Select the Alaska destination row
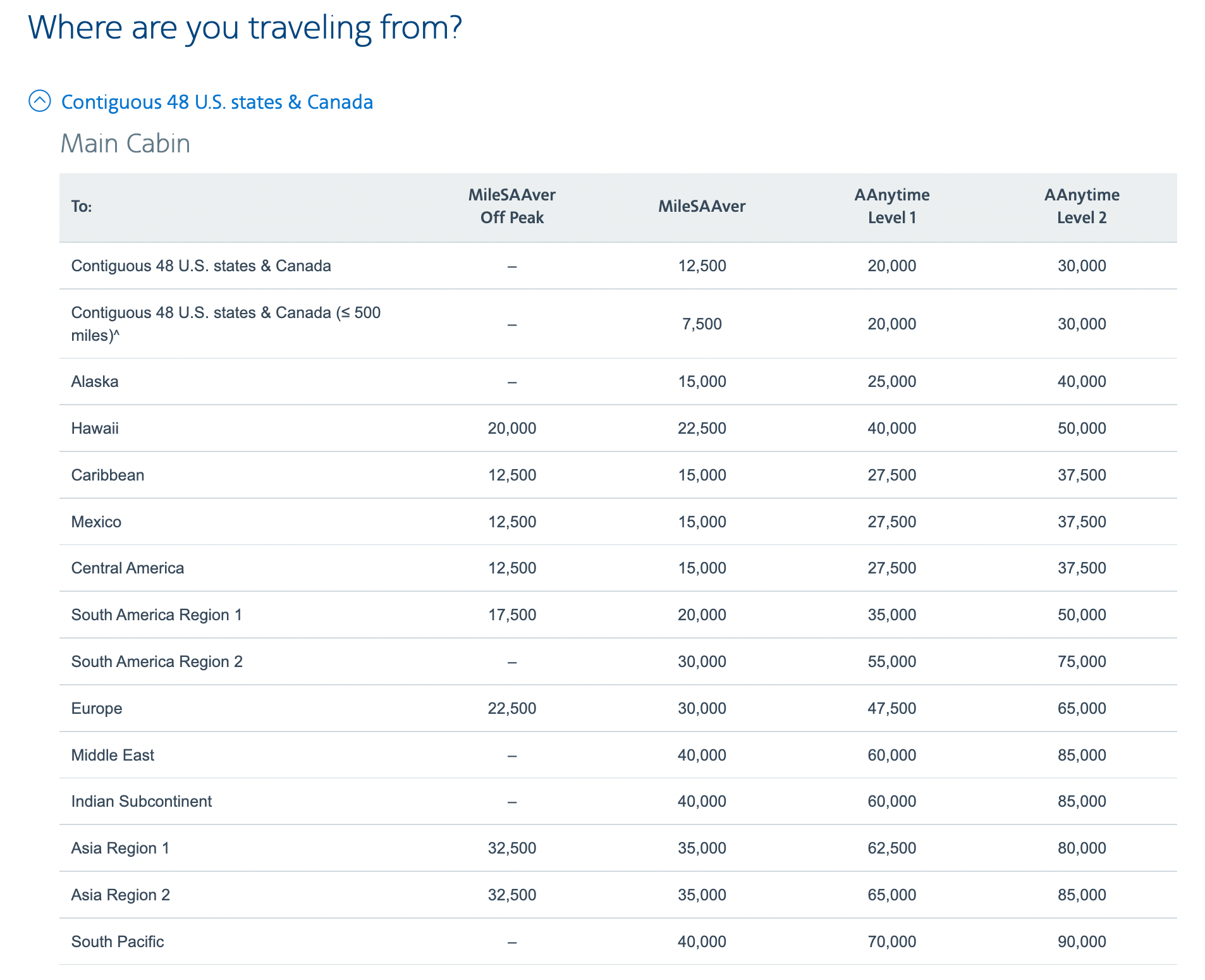This screenshot has width=1205, height=980. click(x=94, y=381)
